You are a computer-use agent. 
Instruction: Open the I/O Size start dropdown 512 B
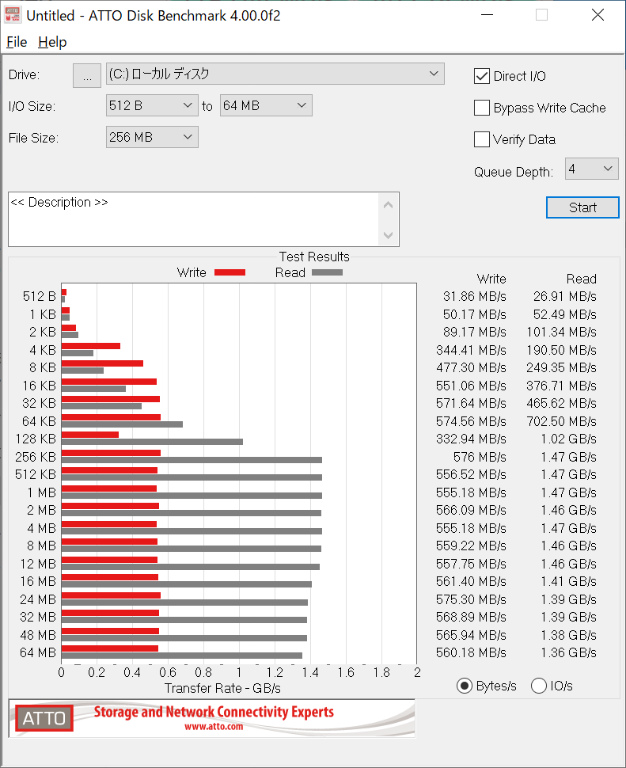(x=152, y=105)
